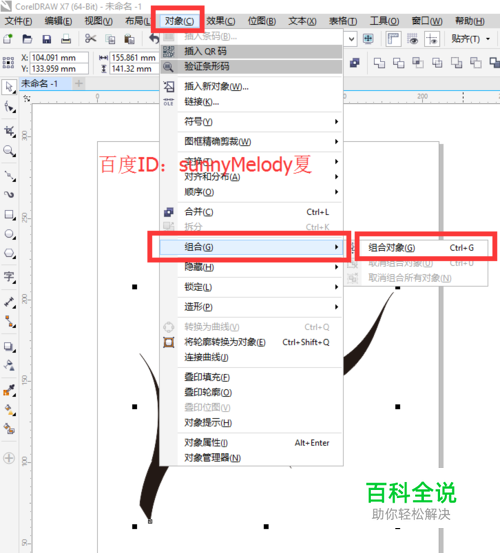Viewport: 500px width, 553px height.
Task: Open the 文本(X) menu
Action: pyautogui.click(x=302, y=21)
